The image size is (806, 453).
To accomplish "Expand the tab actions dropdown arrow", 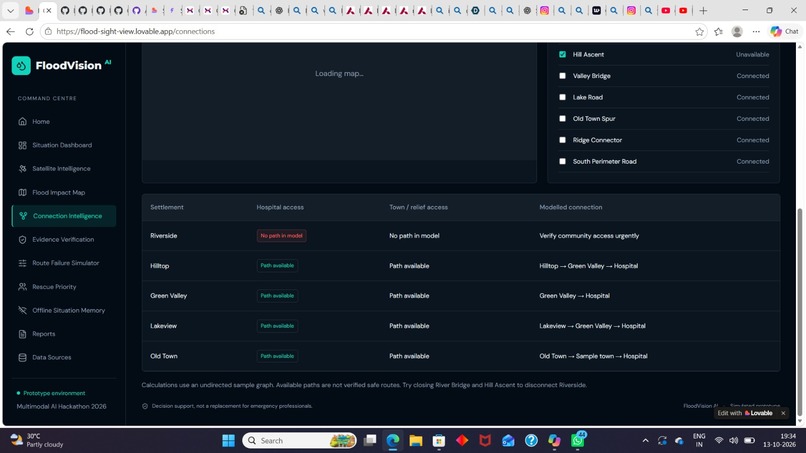I will tap(10, 11).
